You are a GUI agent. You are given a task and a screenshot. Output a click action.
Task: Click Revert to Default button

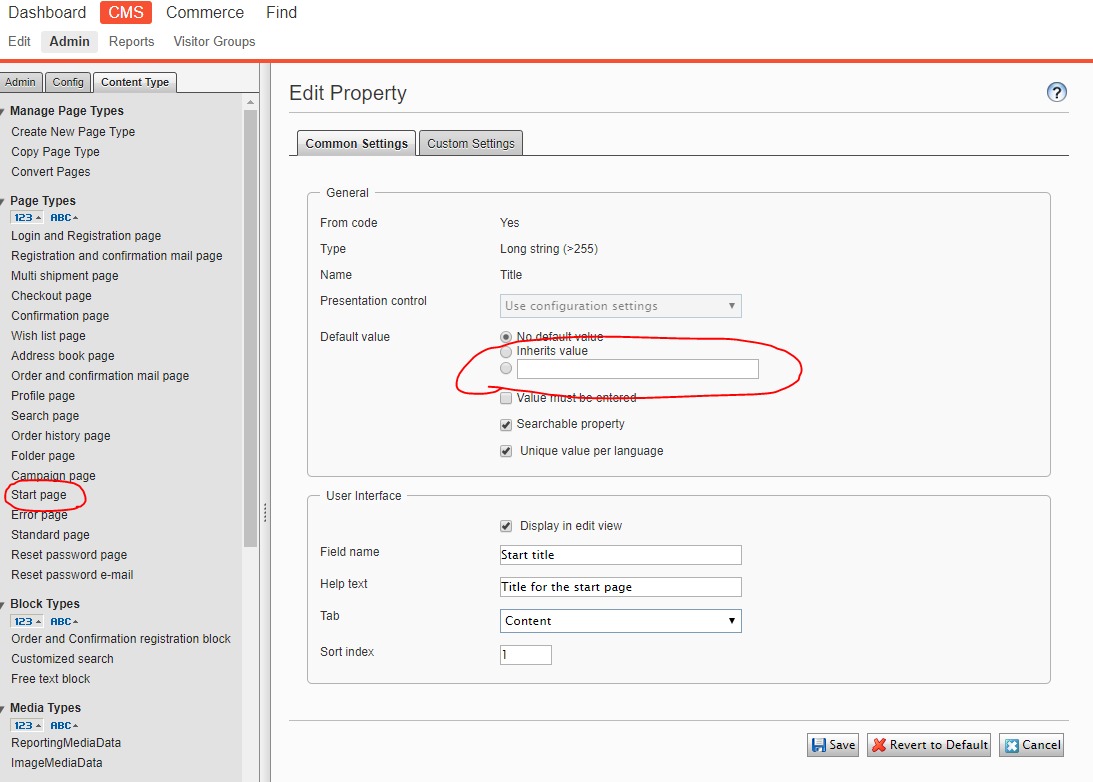point(929,745)
